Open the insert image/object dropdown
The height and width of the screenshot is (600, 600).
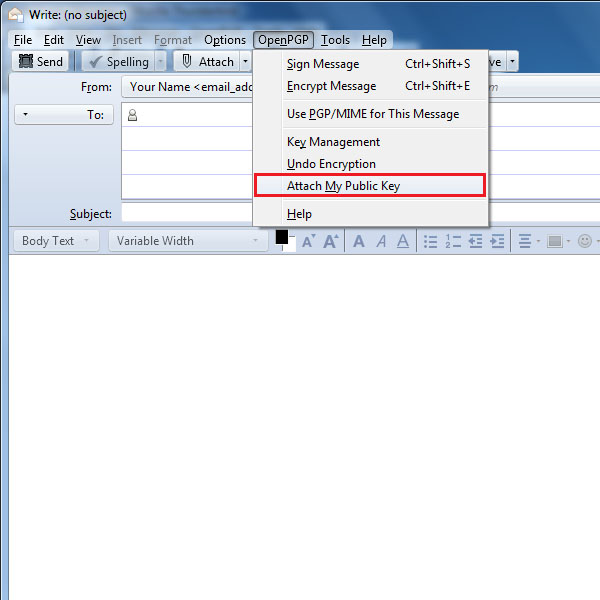pos(559,241)
